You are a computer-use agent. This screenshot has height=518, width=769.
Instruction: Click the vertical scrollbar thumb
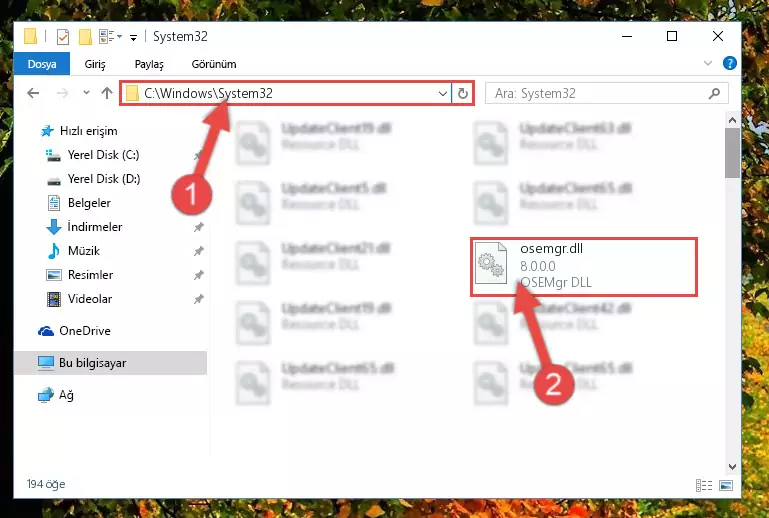point(732,153)
